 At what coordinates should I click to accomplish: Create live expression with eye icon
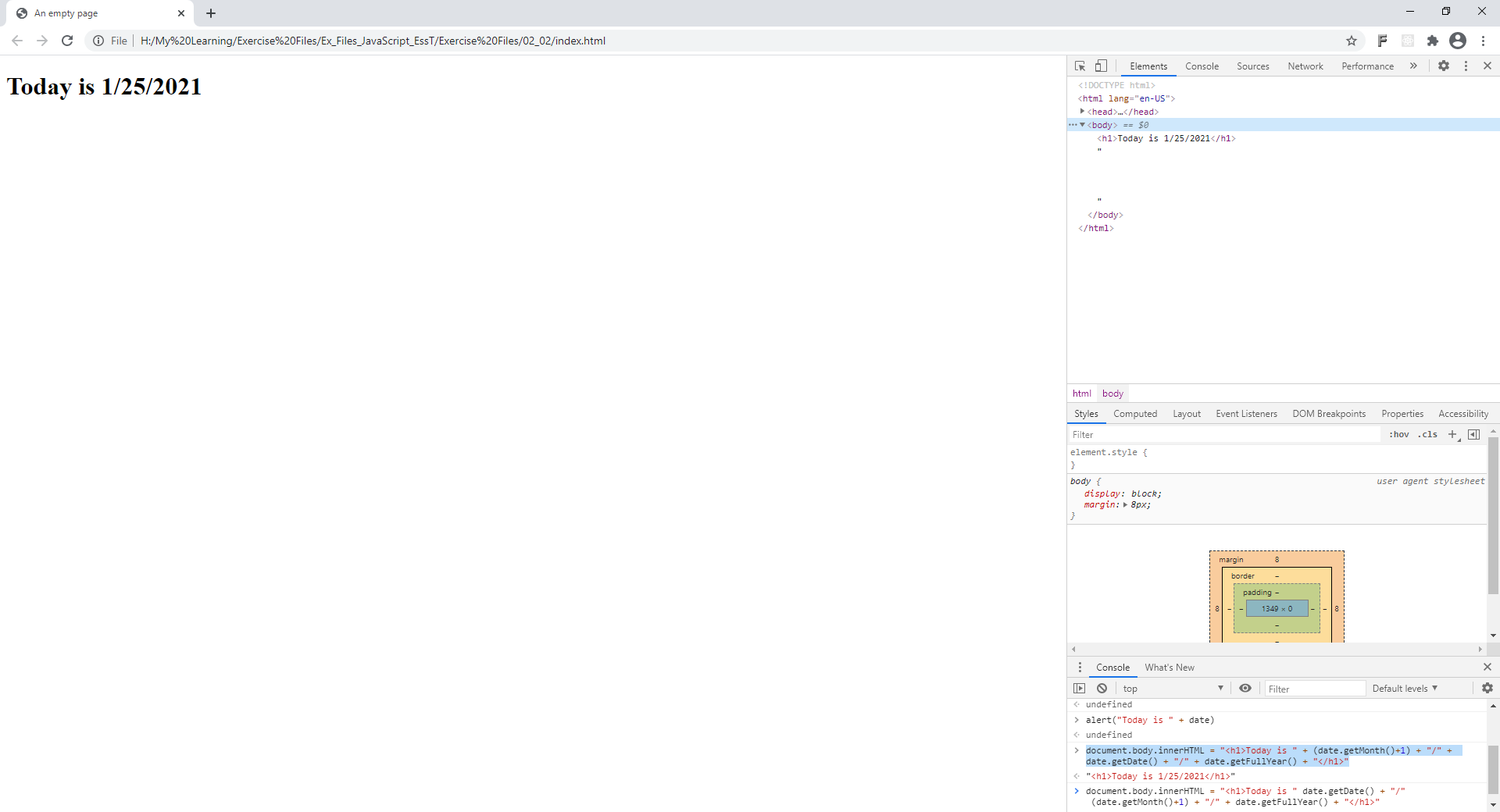[1245, 689]
